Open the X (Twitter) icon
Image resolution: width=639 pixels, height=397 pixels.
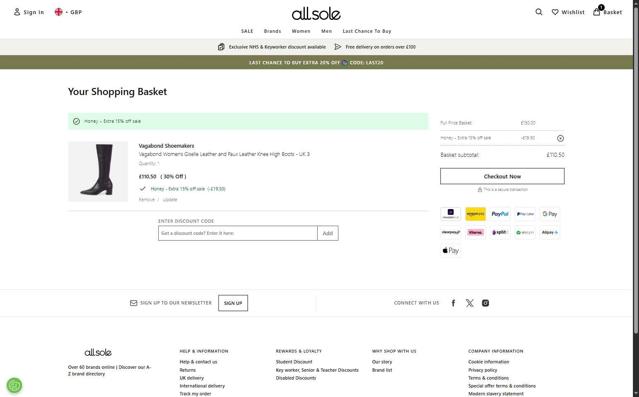point(469,303)
